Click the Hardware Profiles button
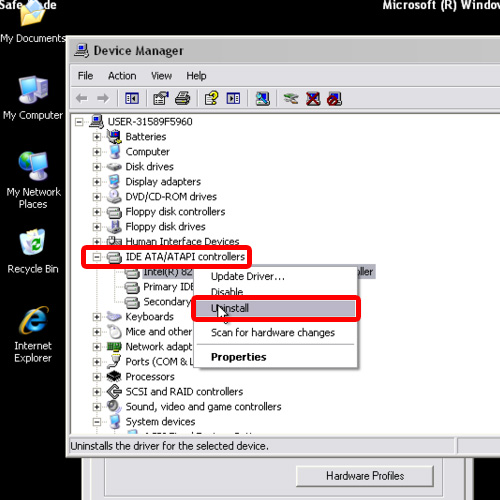Viewport: 500px width, 500px height. coord(365,476)
